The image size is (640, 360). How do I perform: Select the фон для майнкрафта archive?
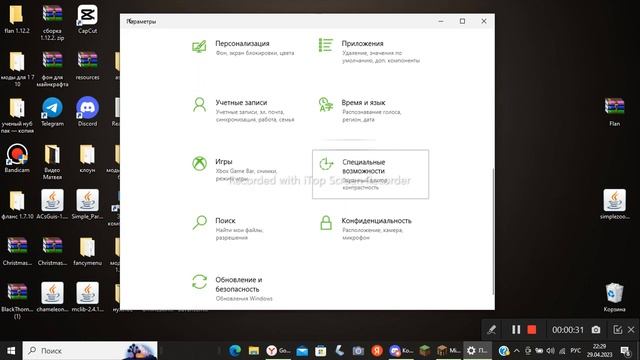[x=52, y=69]
